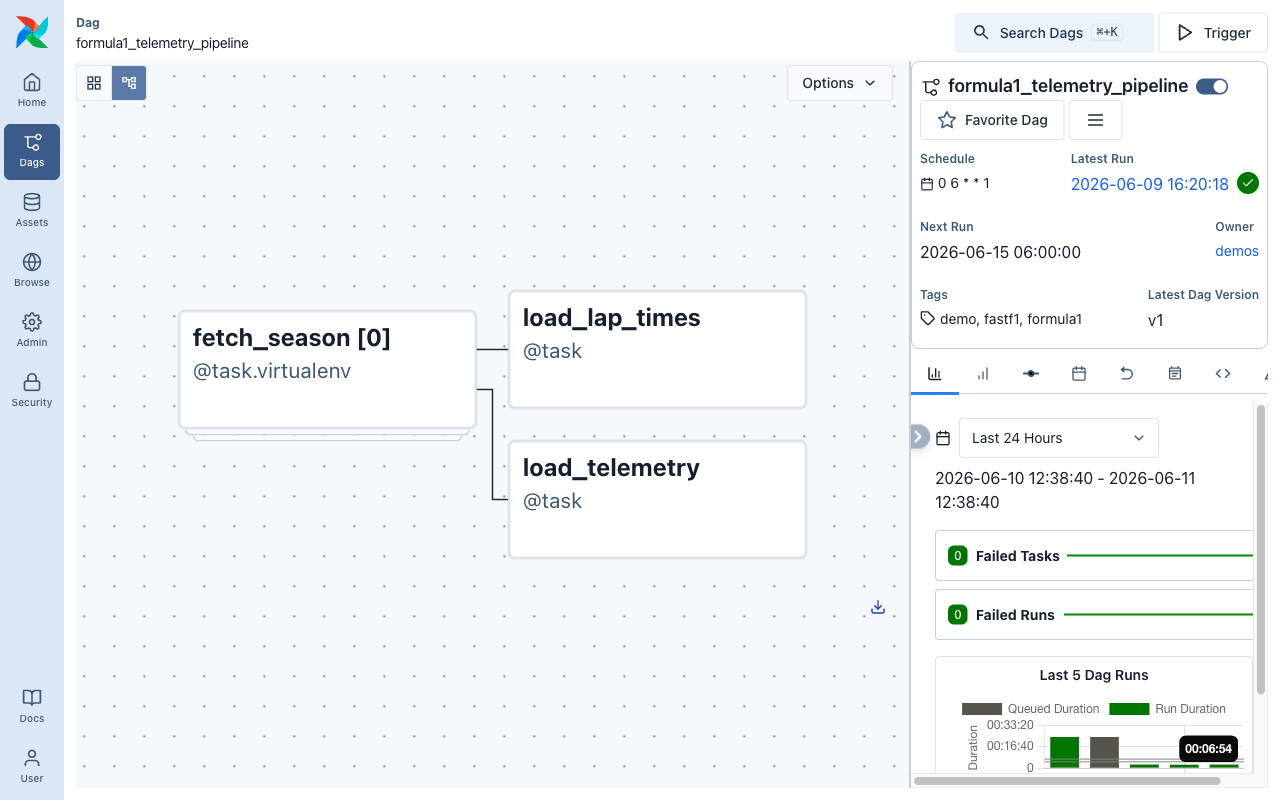Click the calendar icon beside Last 24 Hours

[x=943, y=438]
